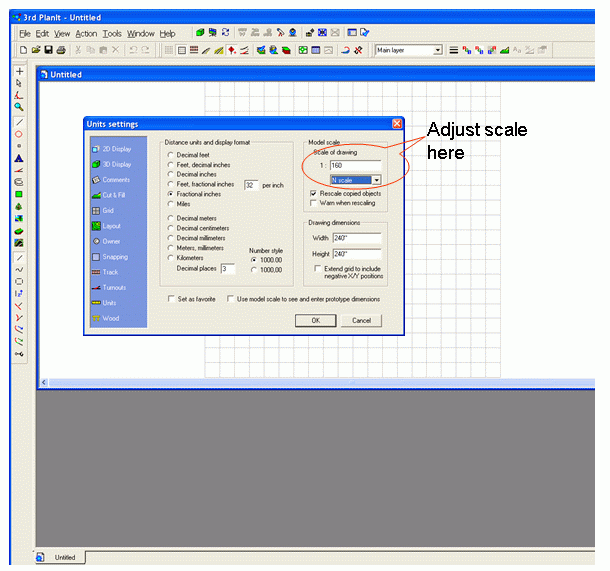Click the OK button
The width and height of the screenshot is (610, 571).
coord(316,321)
